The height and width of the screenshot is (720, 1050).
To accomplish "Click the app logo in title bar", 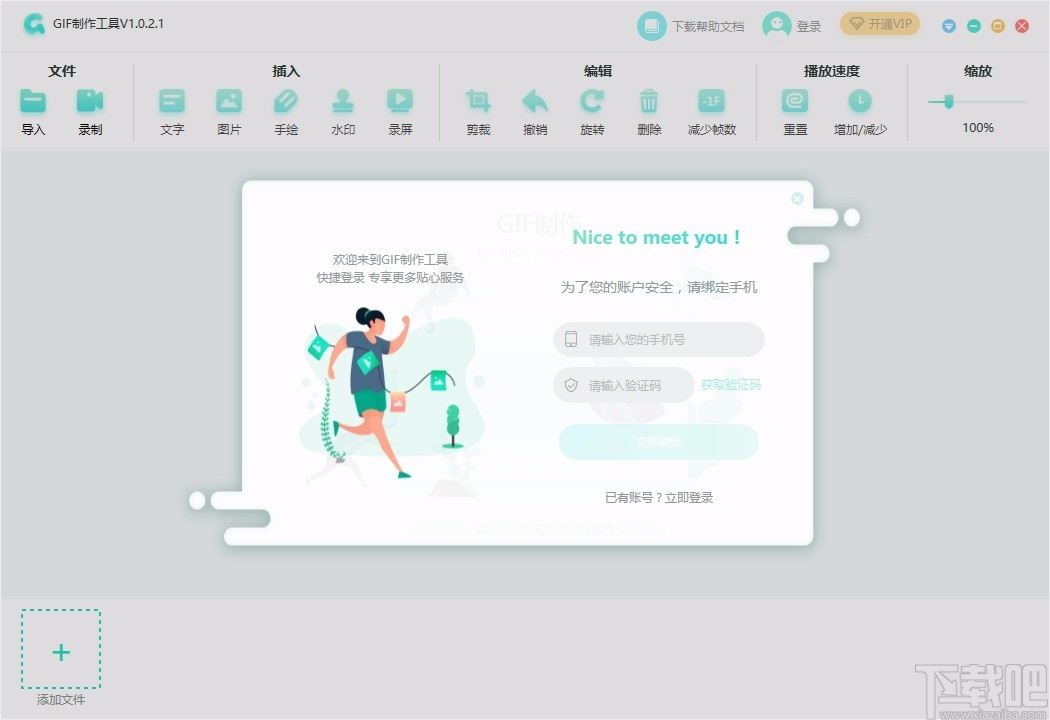I will pyautogui.click(x=34, y=24).
